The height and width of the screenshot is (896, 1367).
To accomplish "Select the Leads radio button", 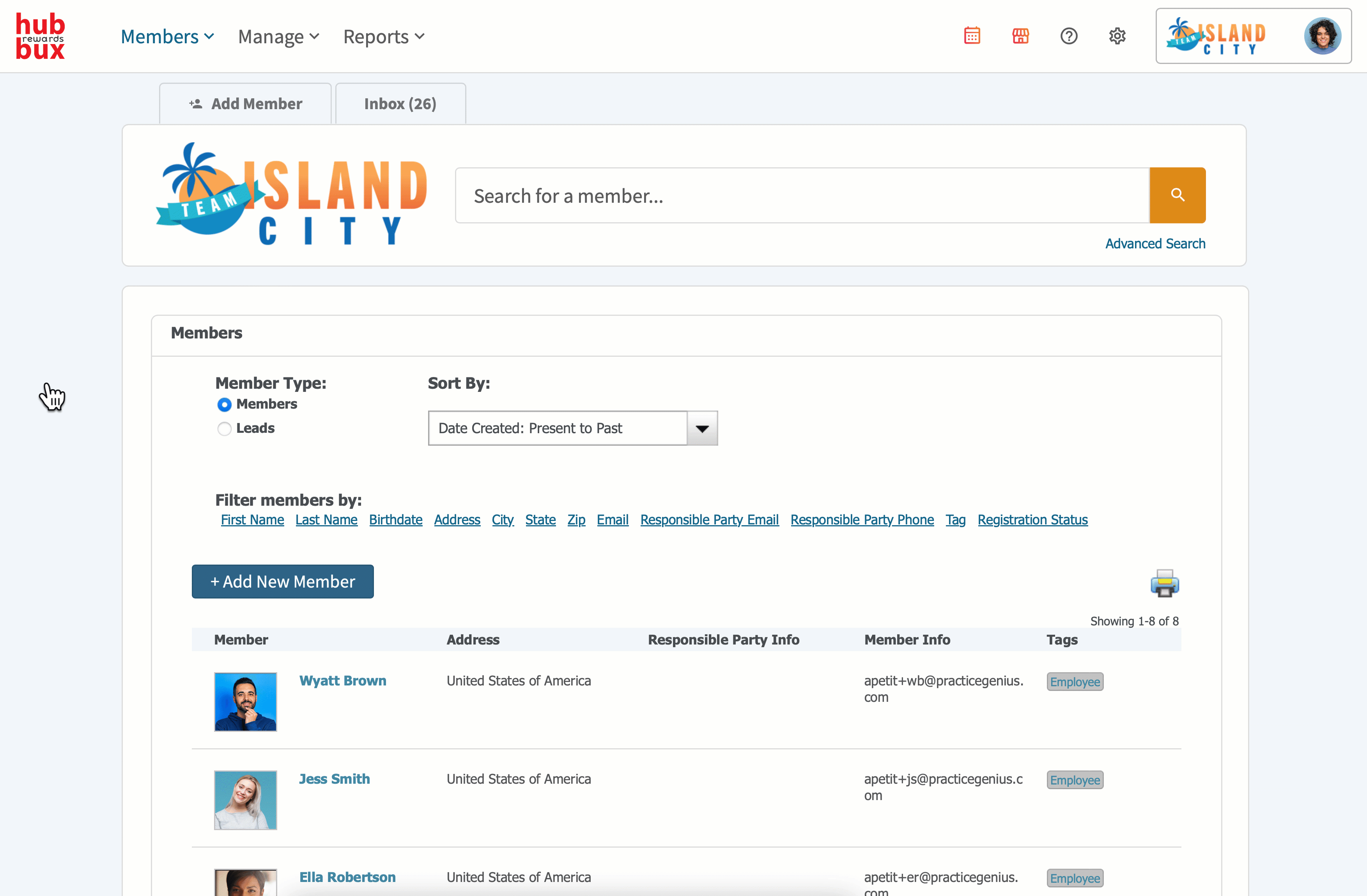I will tap(225, 429).
